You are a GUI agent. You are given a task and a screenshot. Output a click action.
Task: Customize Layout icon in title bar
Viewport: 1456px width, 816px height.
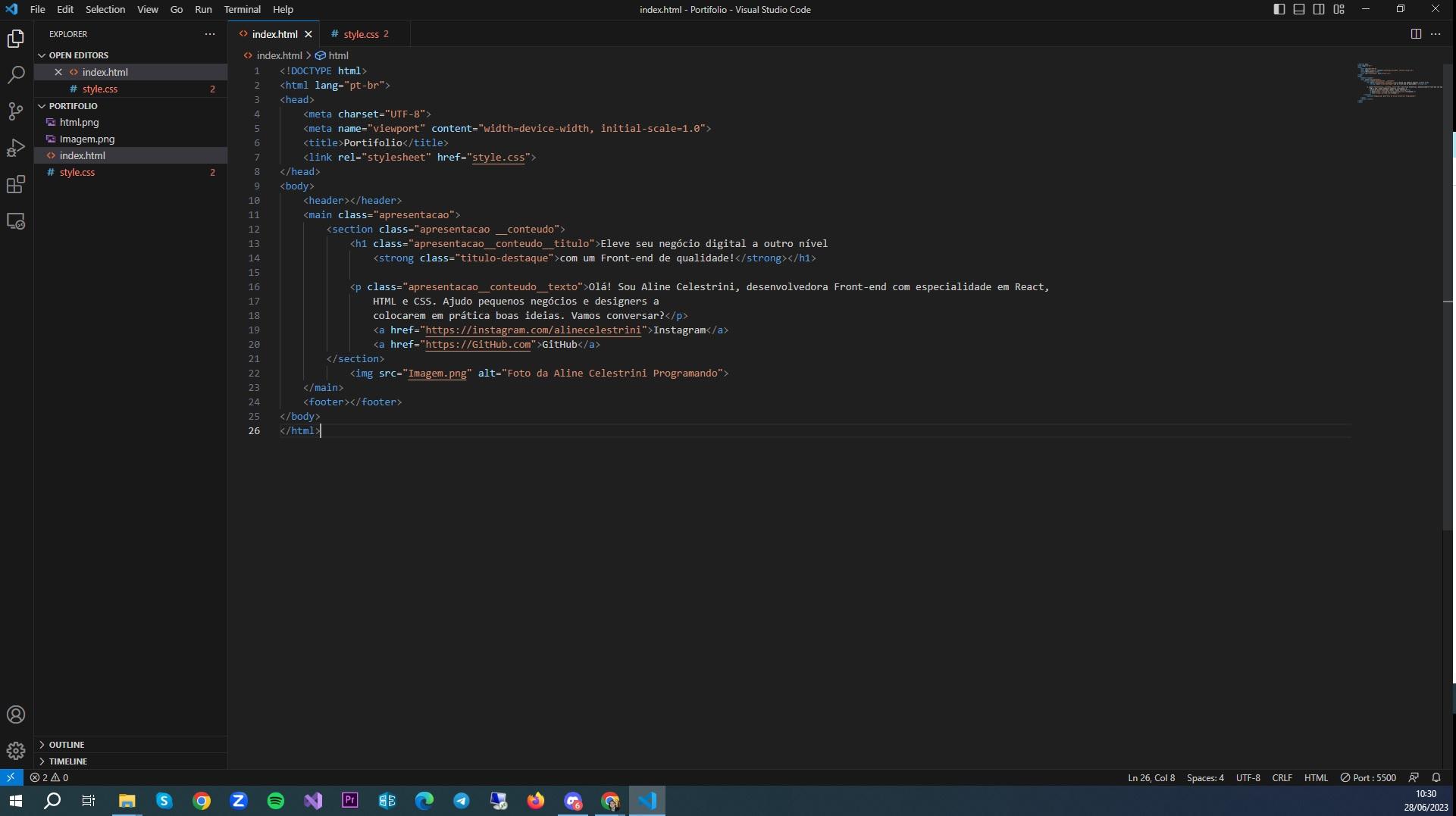click(1339, 9)
